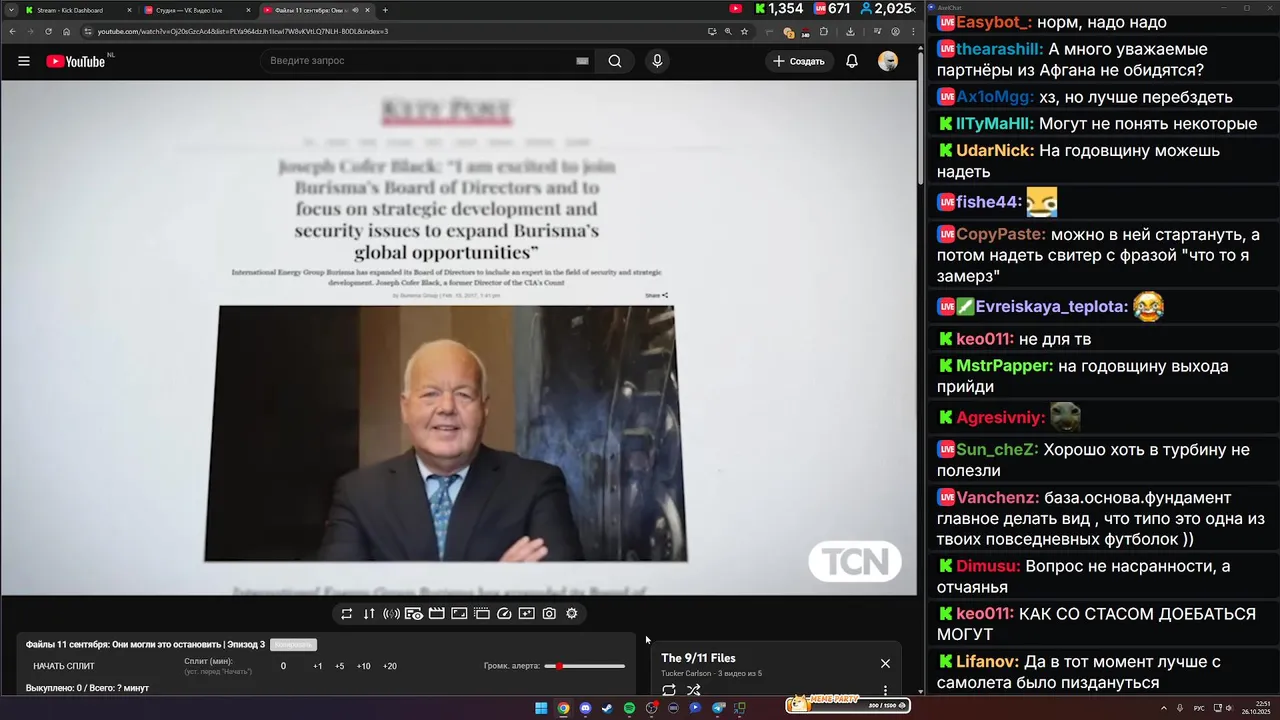The image size is (1280, 720).
Task: Click the video player frame
Action: tap(458, 338)
